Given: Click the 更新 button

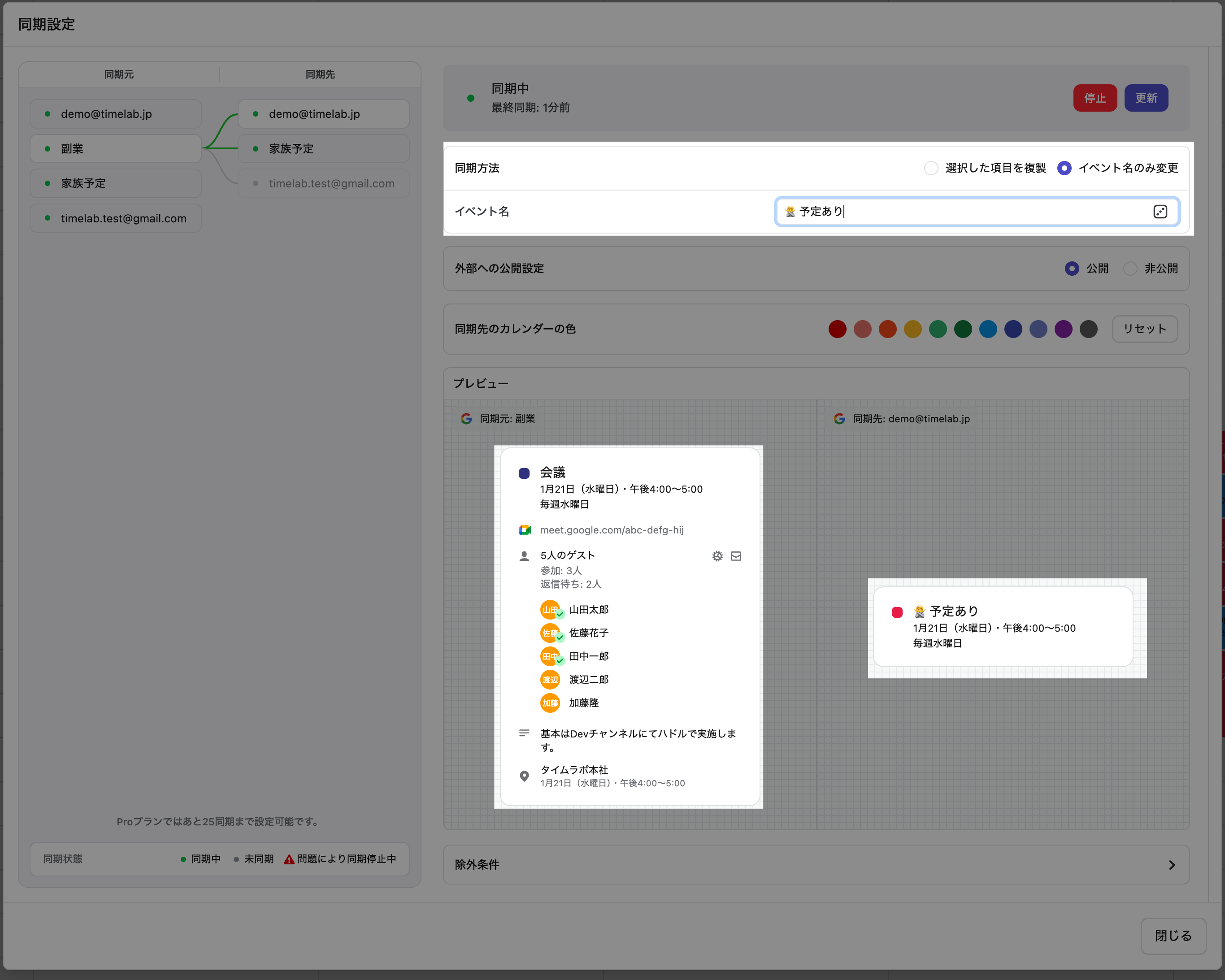Looking at the screenshot, I should tap(1146, 98).
